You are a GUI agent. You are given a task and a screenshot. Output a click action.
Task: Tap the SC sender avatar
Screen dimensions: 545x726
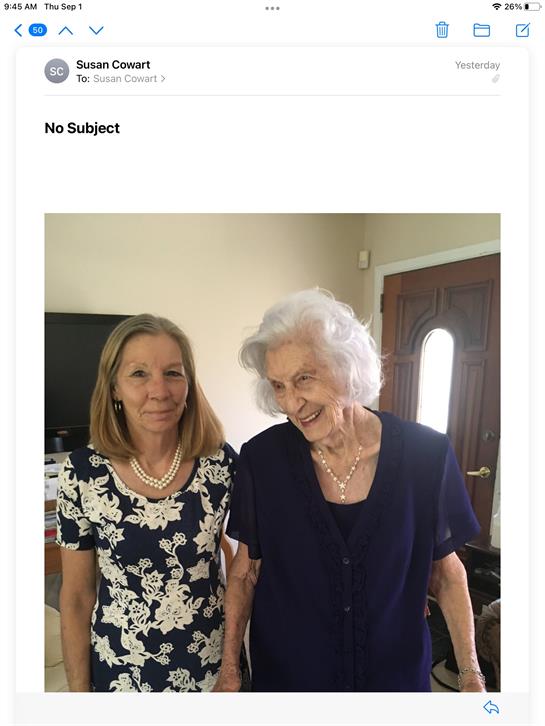point(56,71)
